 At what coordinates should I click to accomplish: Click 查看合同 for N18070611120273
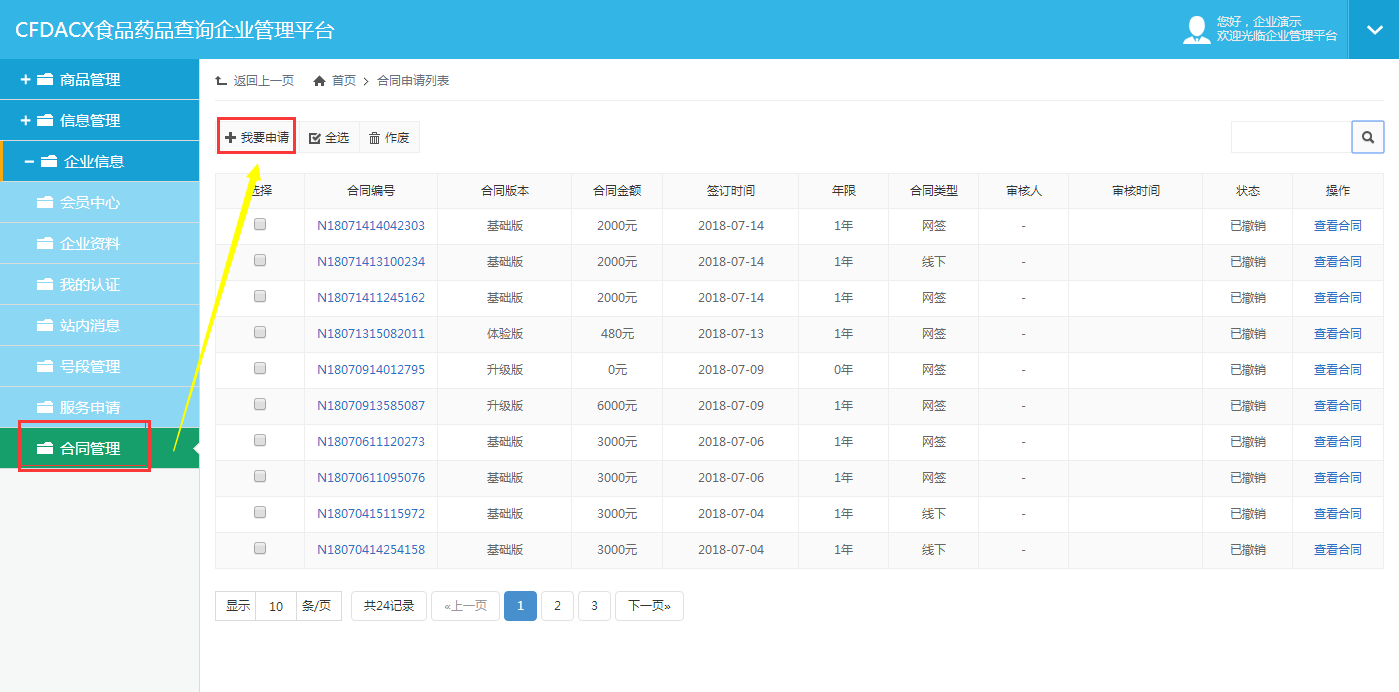[x=1338, y=442]
